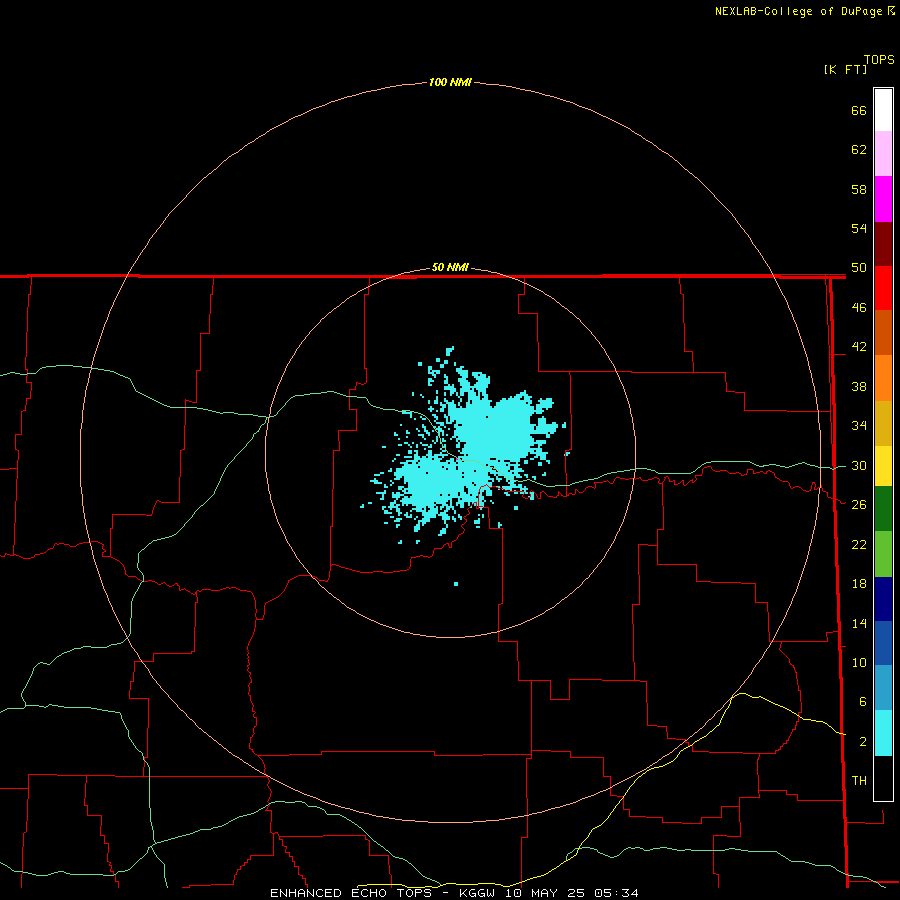Click 'ENHANCED ECHO TOPS' in the caption
Image resolution: width=900 pixels, height=900 pixels.
351,893
